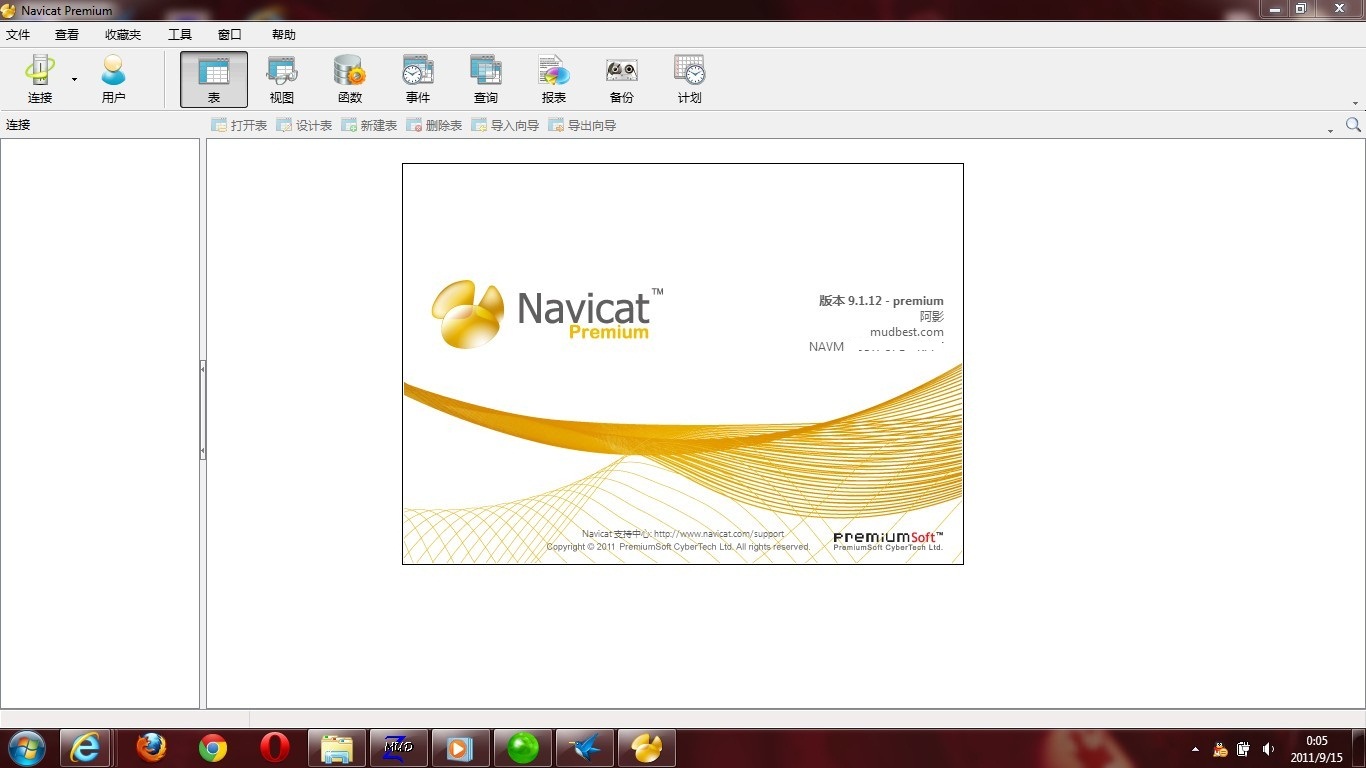1366x768 pixels.
Task: Click the Navicat Premium logo on splash
Action: click(x=548, y=313)
